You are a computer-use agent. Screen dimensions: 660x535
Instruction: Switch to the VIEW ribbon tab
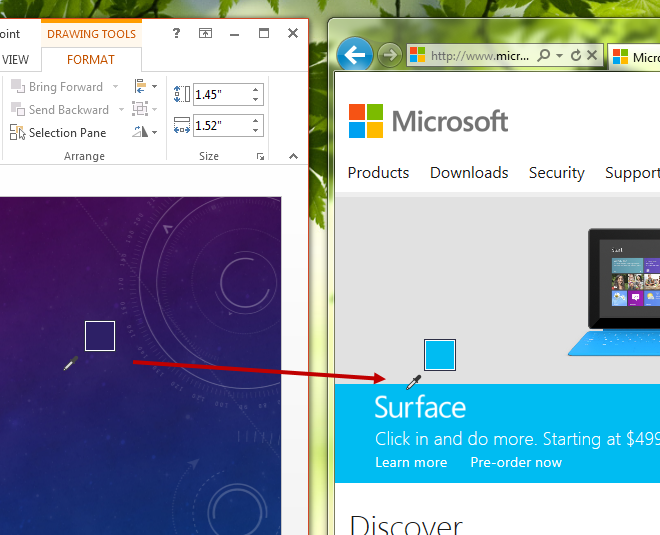pos(15,60)
